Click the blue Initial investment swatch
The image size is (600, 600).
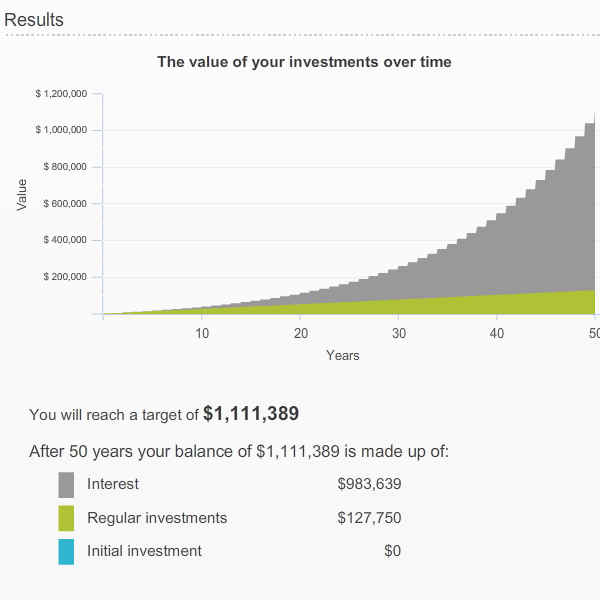point(66,551)
